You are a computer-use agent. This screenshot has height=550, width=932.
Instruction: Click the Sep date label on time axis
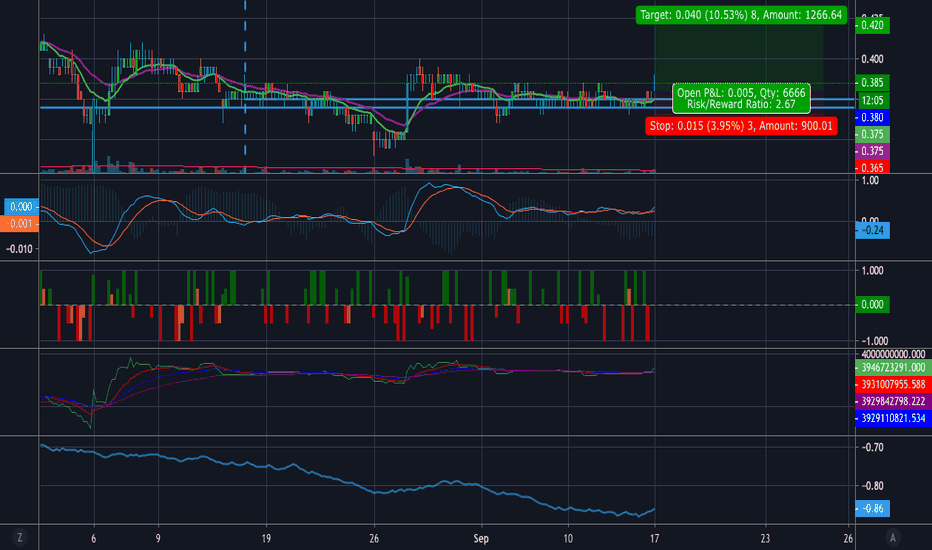[481, 538]
